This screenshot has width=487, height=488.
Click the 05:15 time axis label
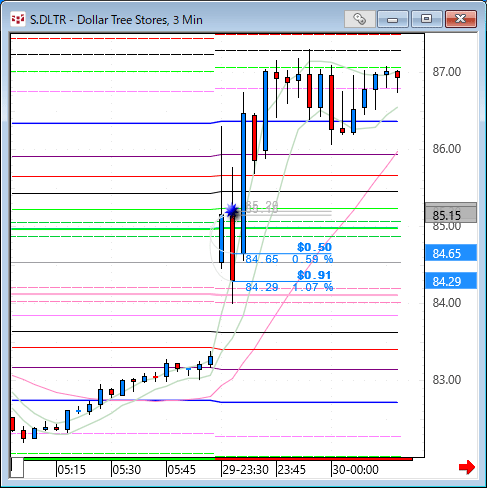click(71, 470)
